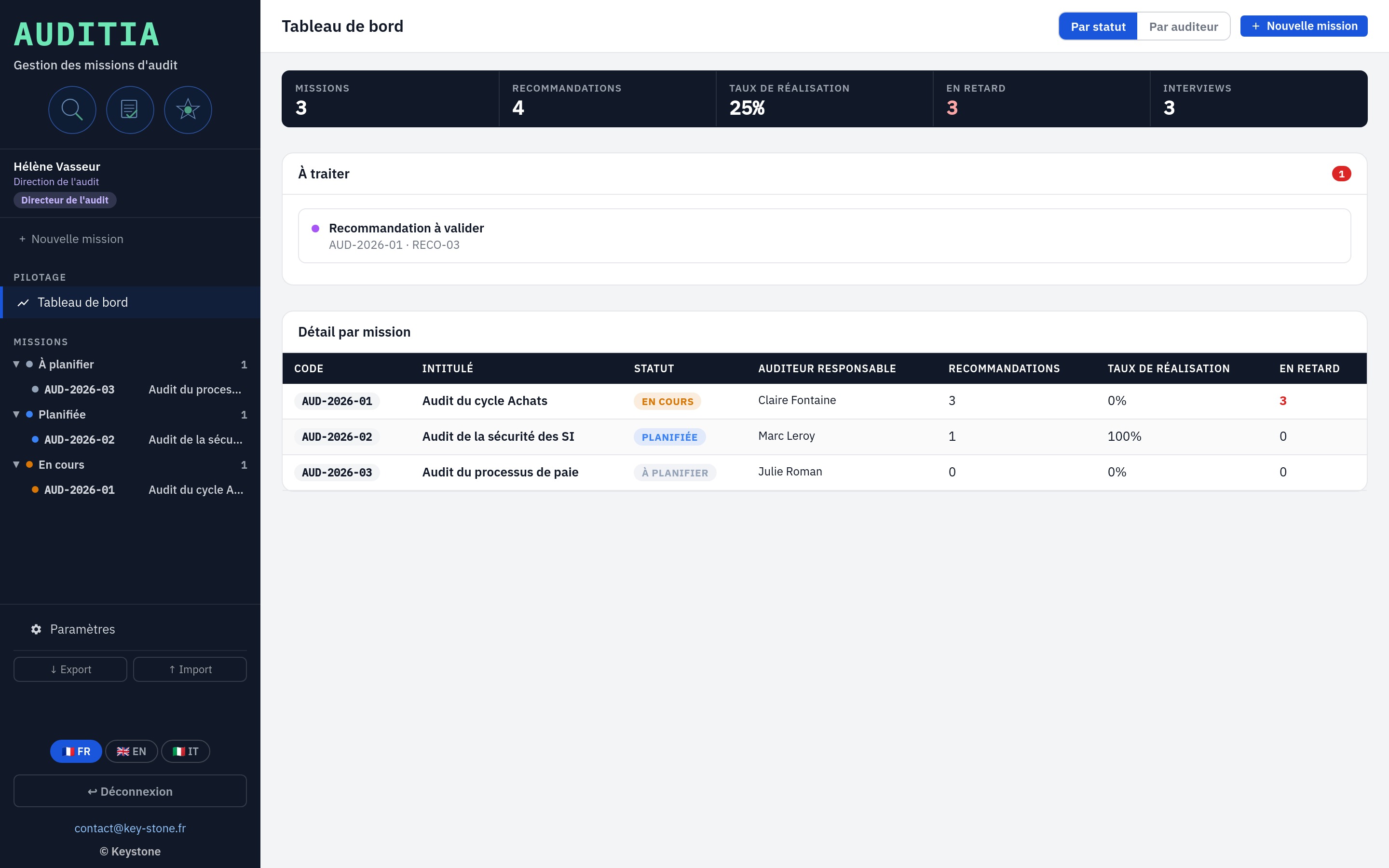The height and width of the screenshot is (868, 1389).
Task: Select French language FR
Action: (76, 751)
